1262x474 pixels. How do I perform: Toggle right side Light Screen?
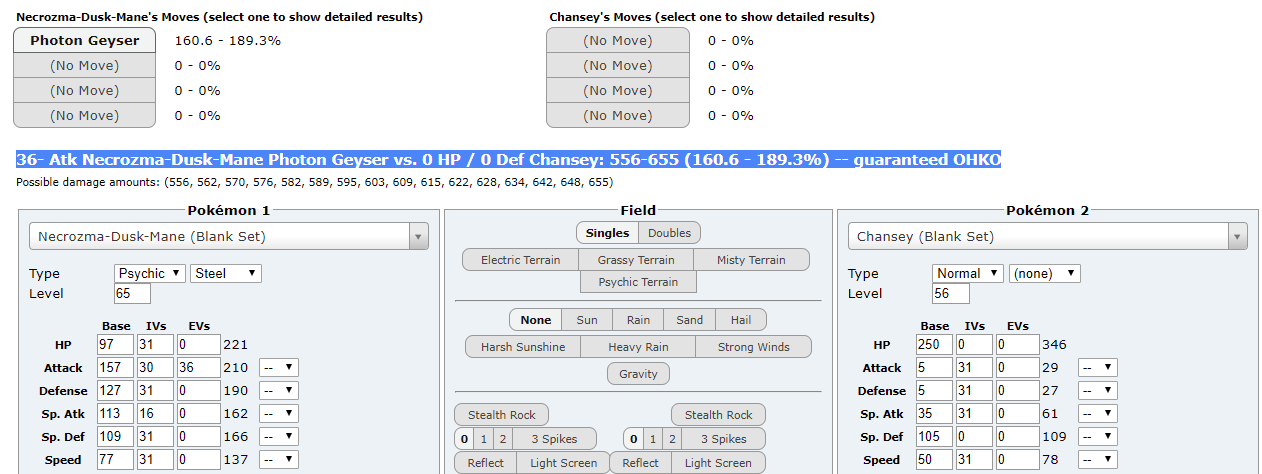point(718,463)
